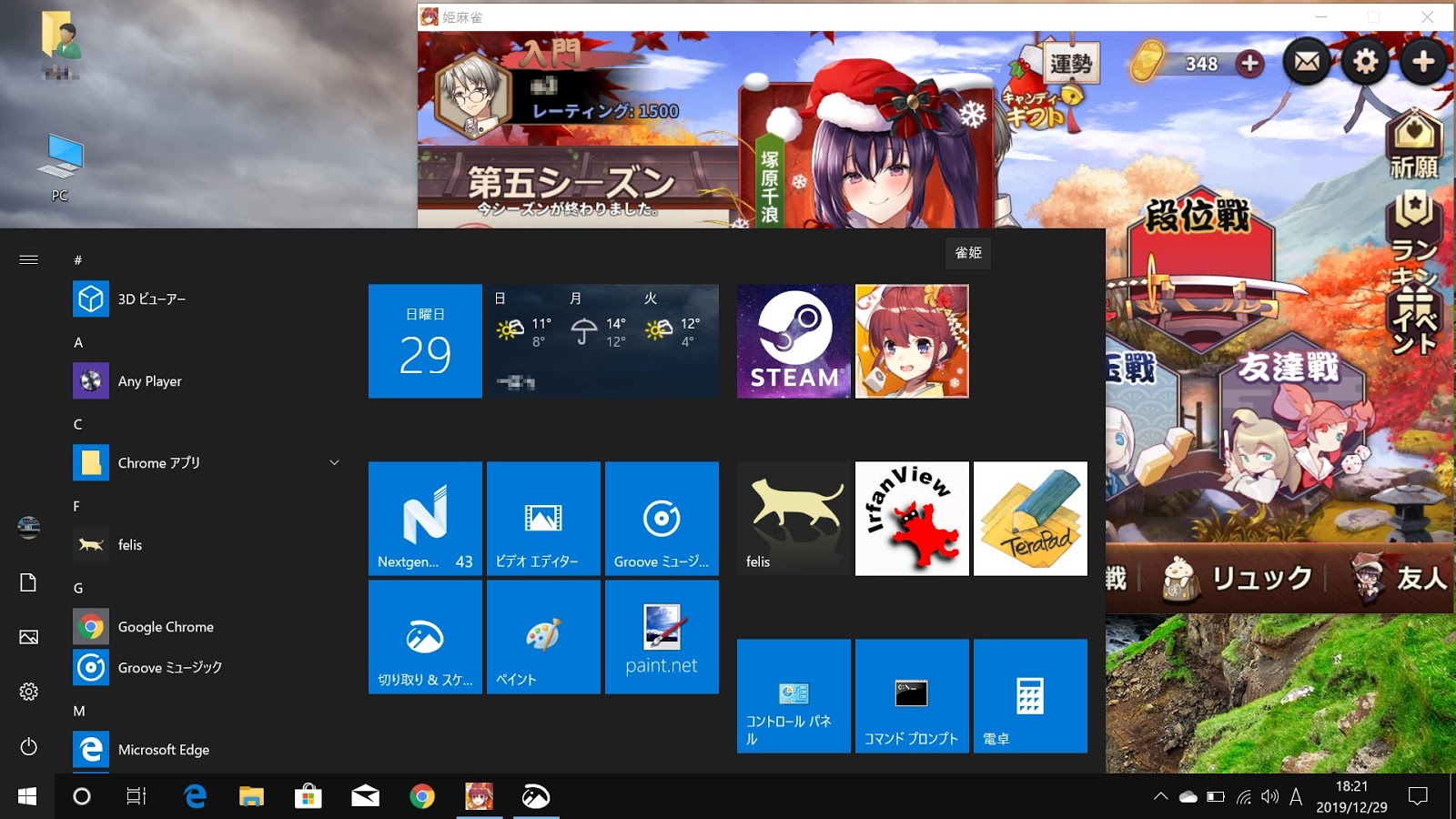Open Pictures from the Start sidebar
1456x819 pixels.
click(x=28, y=637)
